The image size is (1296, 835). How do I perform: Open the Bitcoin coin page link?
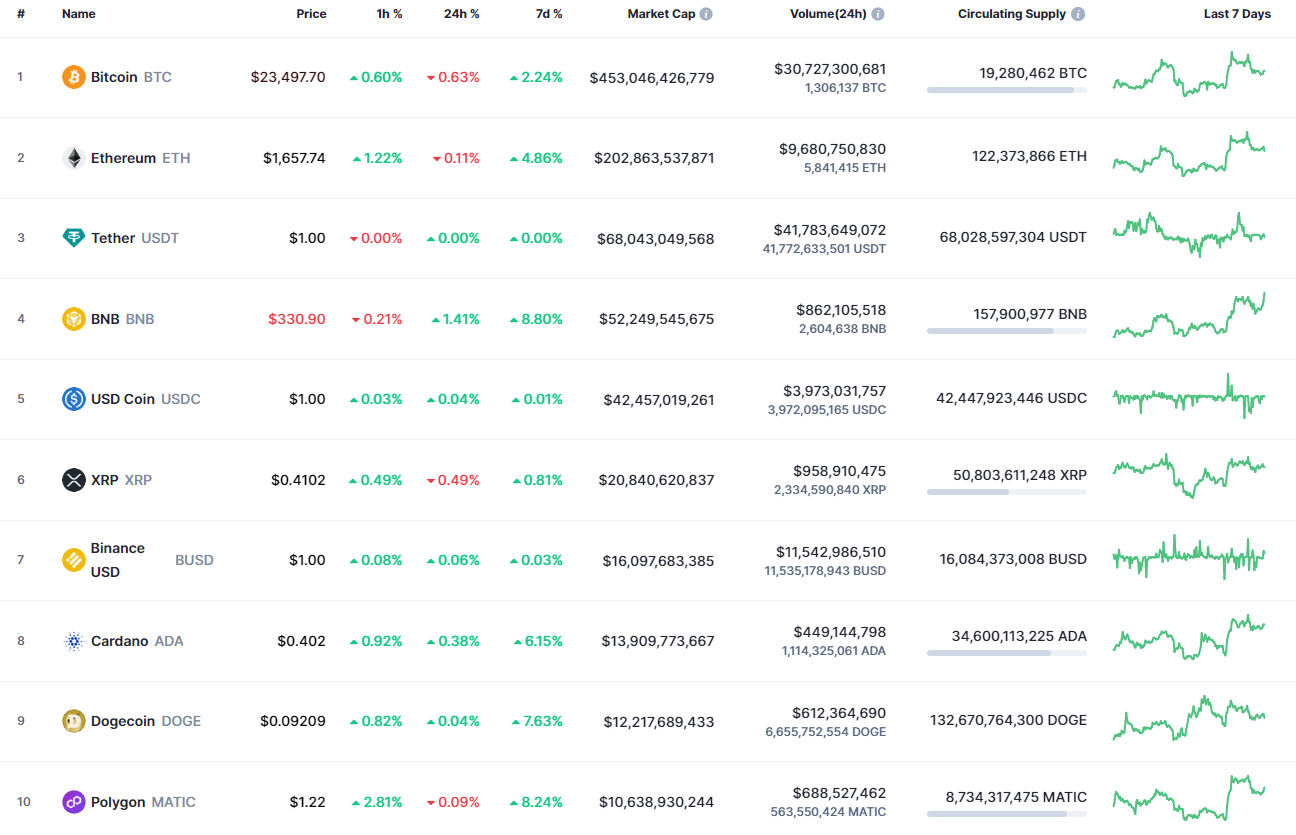(115, 76)
